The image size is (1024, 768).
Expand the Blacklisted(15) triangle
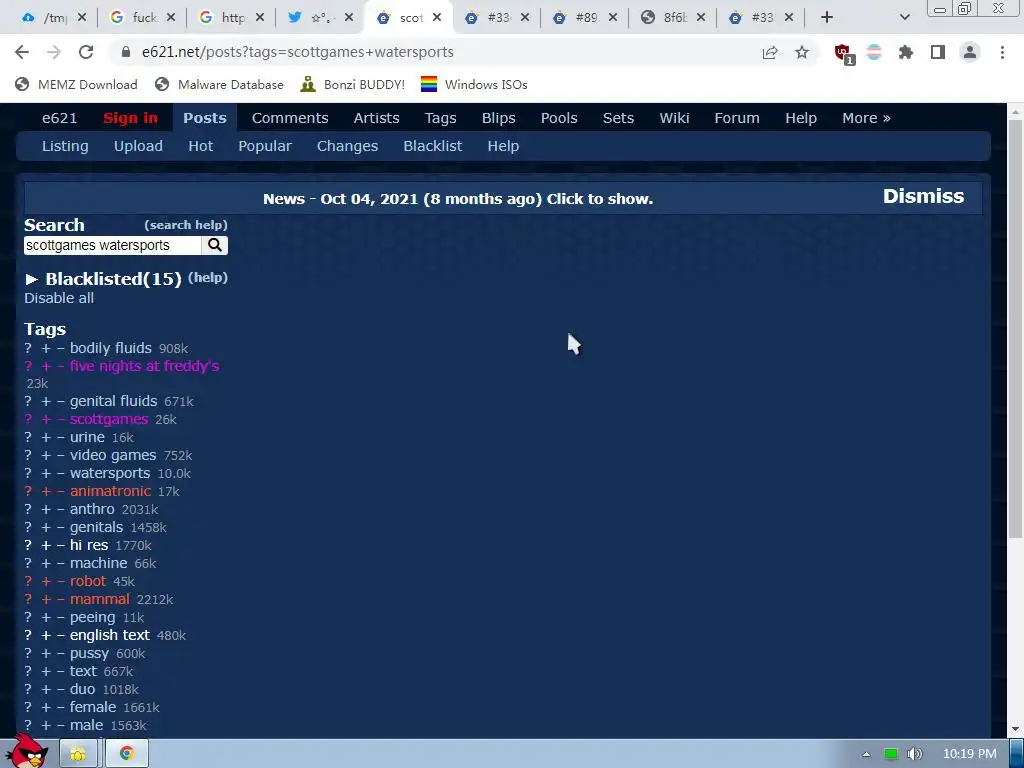pyautogui.click(x=31, y=280)
